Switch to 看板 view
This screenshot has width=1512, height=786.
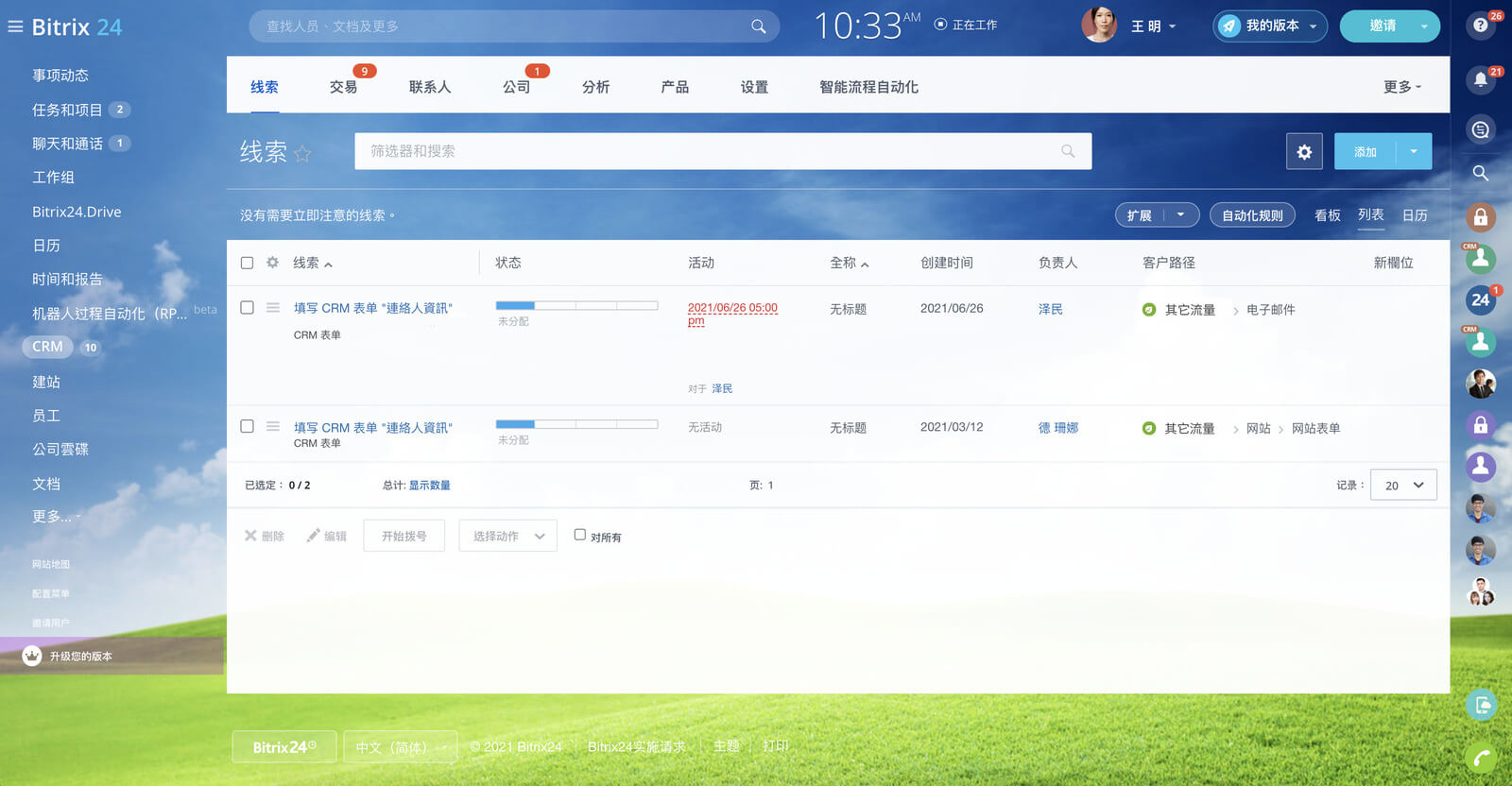(1328, 215)
